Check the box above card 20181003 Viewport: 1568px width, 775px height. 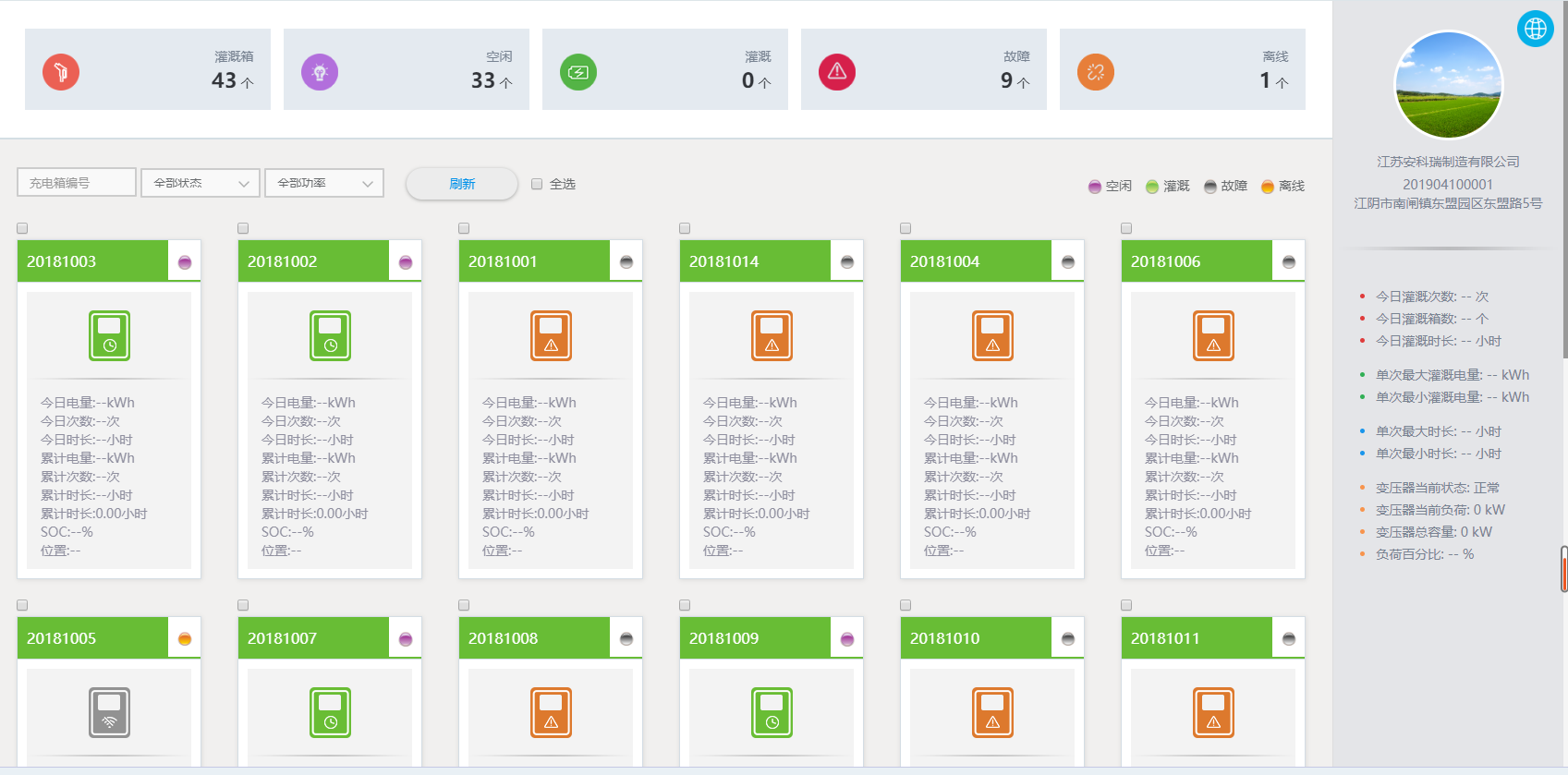point(22,228)
